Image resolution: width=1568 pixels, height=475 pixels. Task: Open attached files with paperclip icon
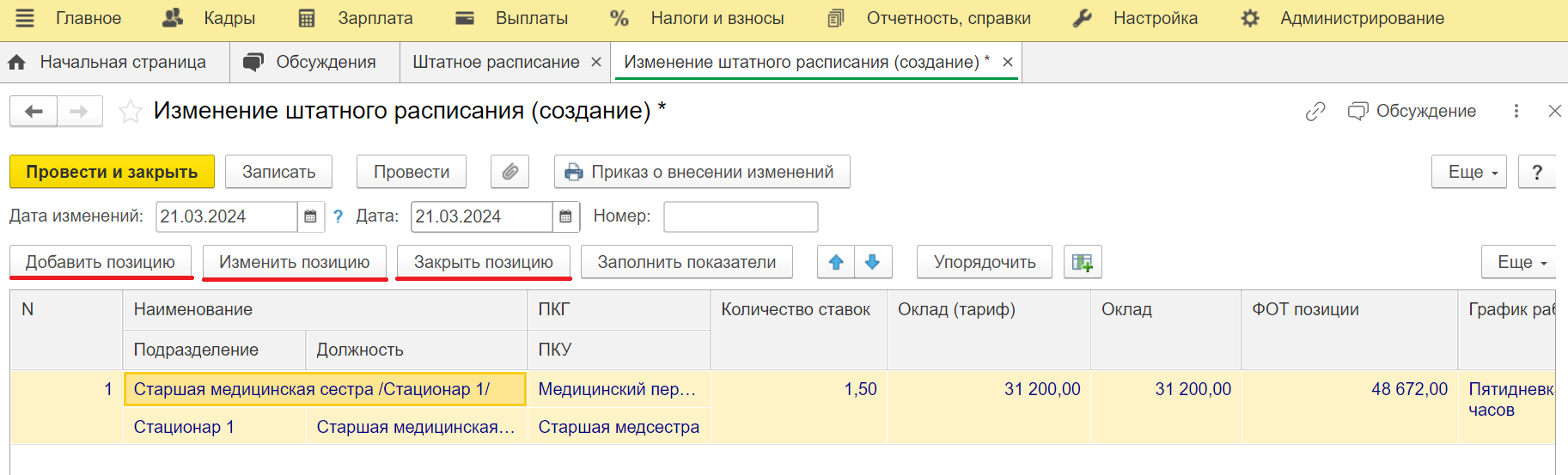510,172
